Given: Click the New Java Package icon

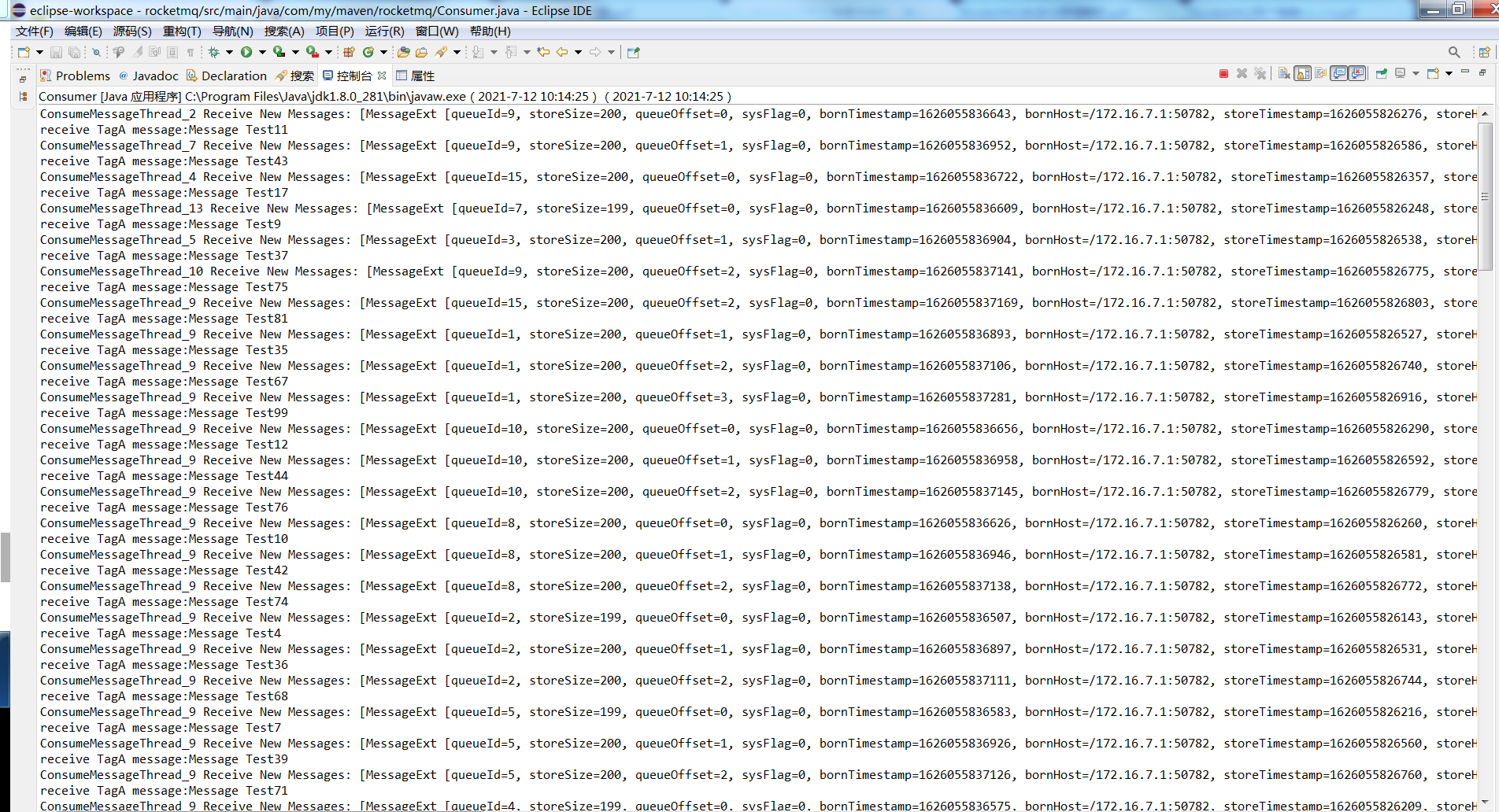Looking at the screenshot, I should pos(349,52).
